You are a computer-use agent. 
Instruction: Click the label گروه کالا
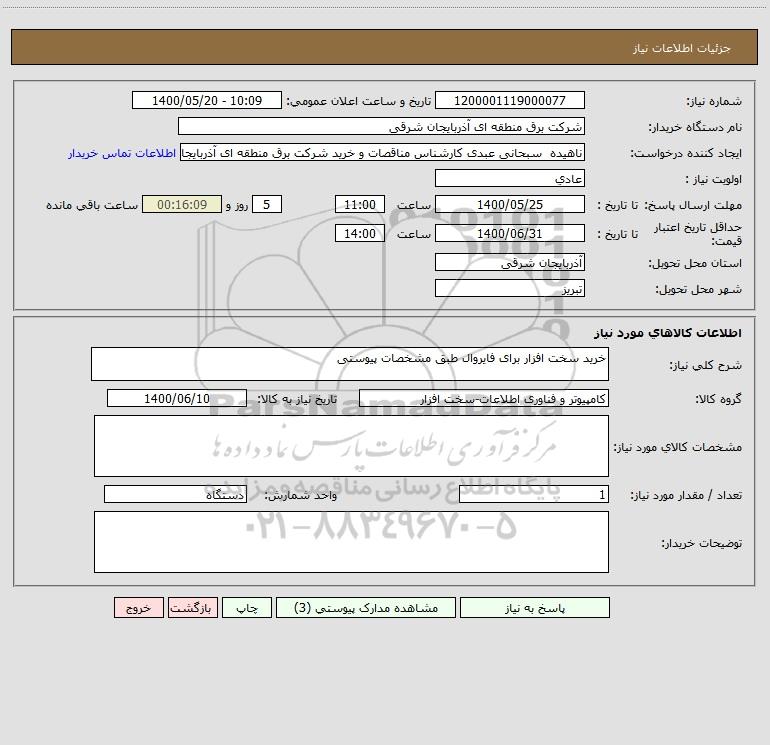tap(718, 399)
